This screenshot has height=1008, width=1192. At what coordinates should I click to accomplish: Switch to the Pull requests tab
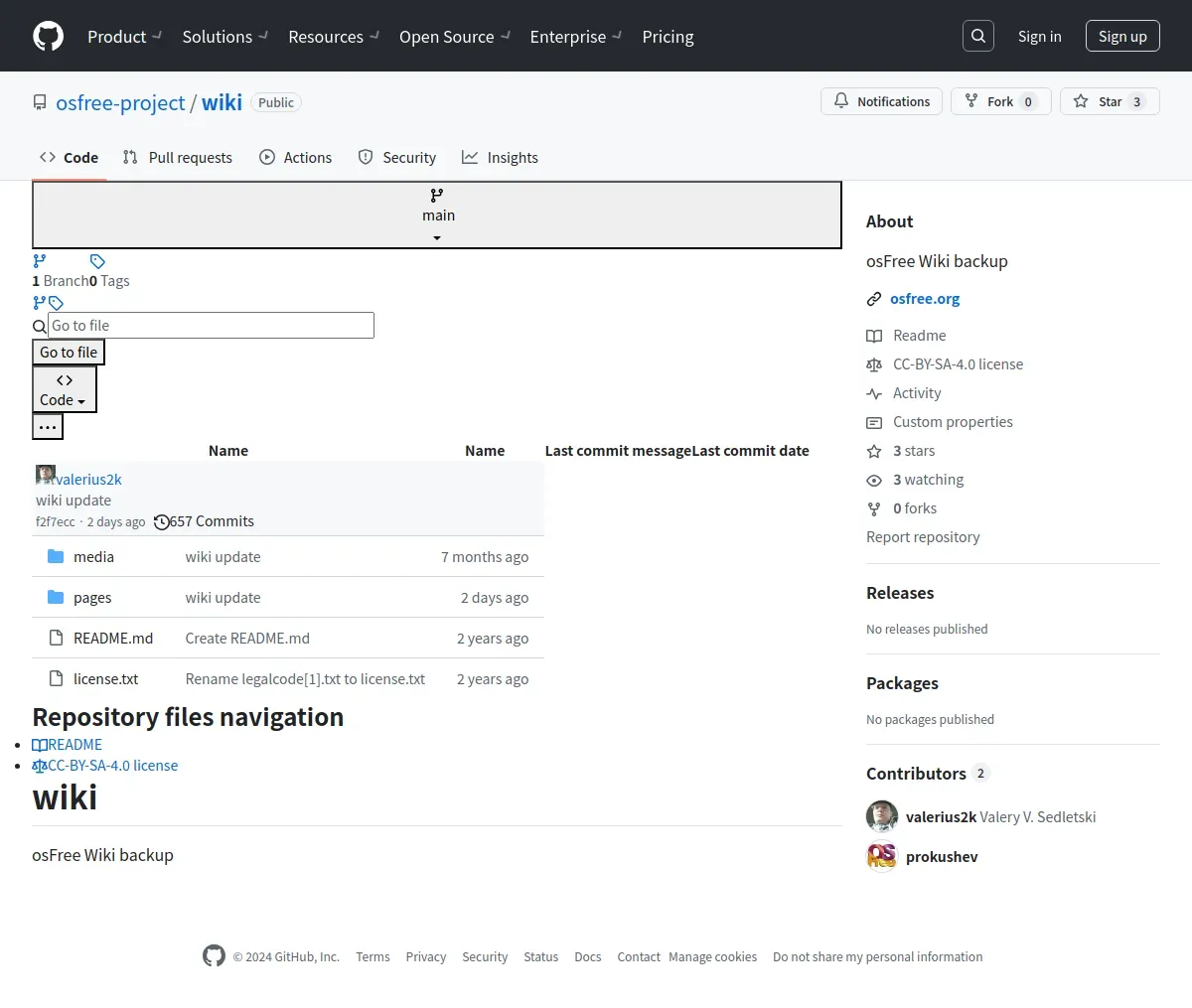pyautogui.click(x=177, y=157)
